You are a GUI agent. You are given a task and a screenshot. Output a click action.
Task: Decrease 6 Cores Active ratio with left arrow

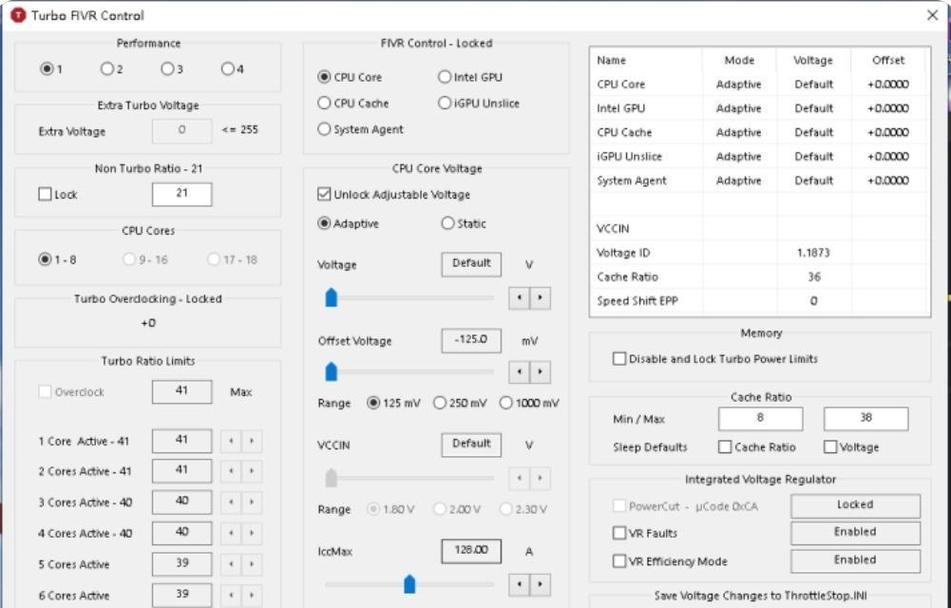tap(230, 595)
